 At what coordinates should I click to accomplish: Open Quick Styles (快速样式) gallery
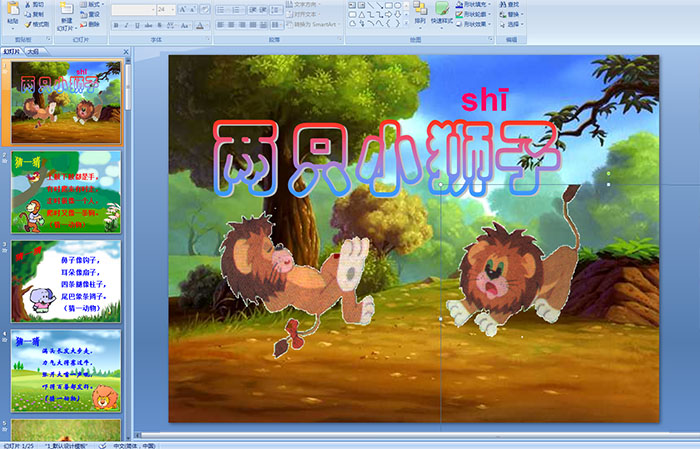coord(442,15)
